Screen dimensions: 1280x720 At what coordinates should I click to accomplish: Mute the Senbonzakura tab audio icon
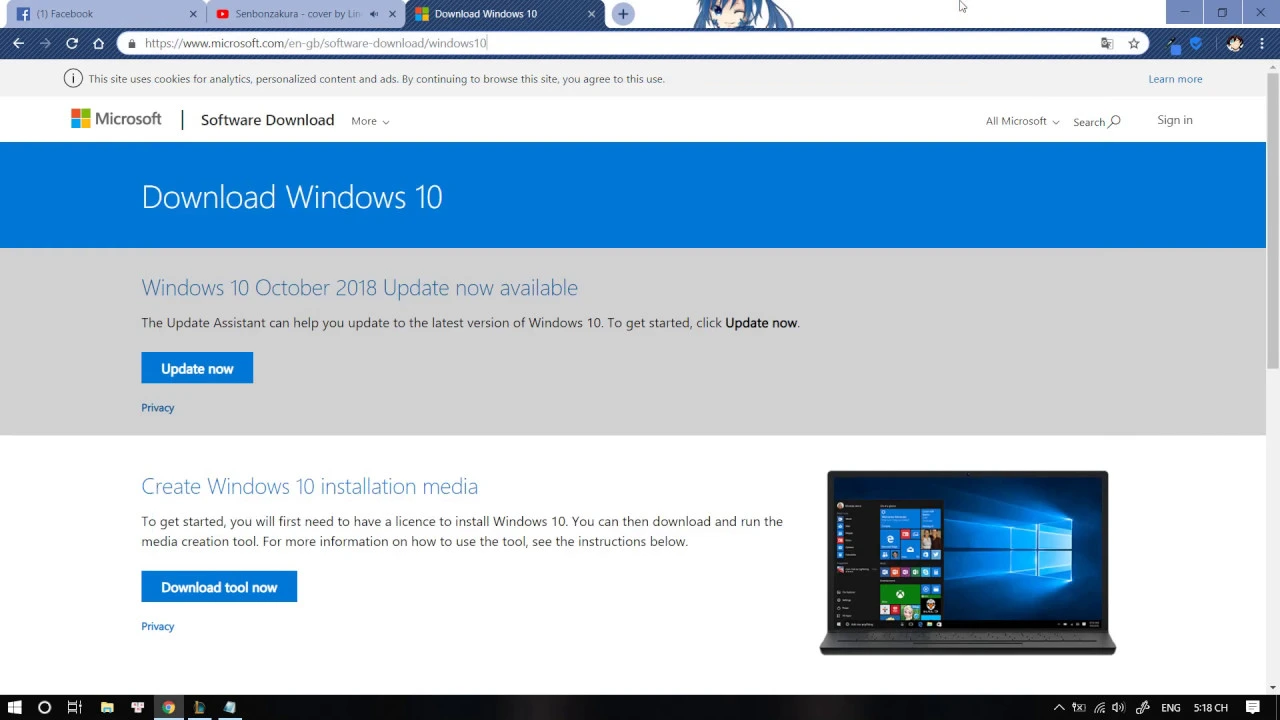point(374,14)
